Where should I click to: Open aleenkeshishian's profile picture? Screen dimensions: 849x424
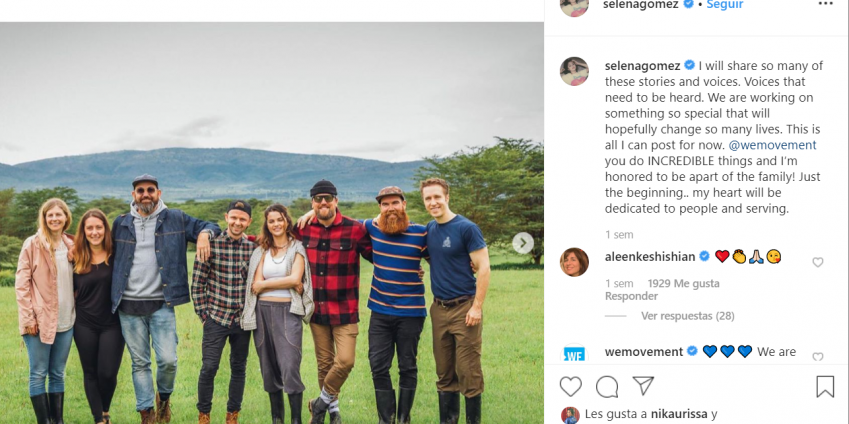coord(574,262)
